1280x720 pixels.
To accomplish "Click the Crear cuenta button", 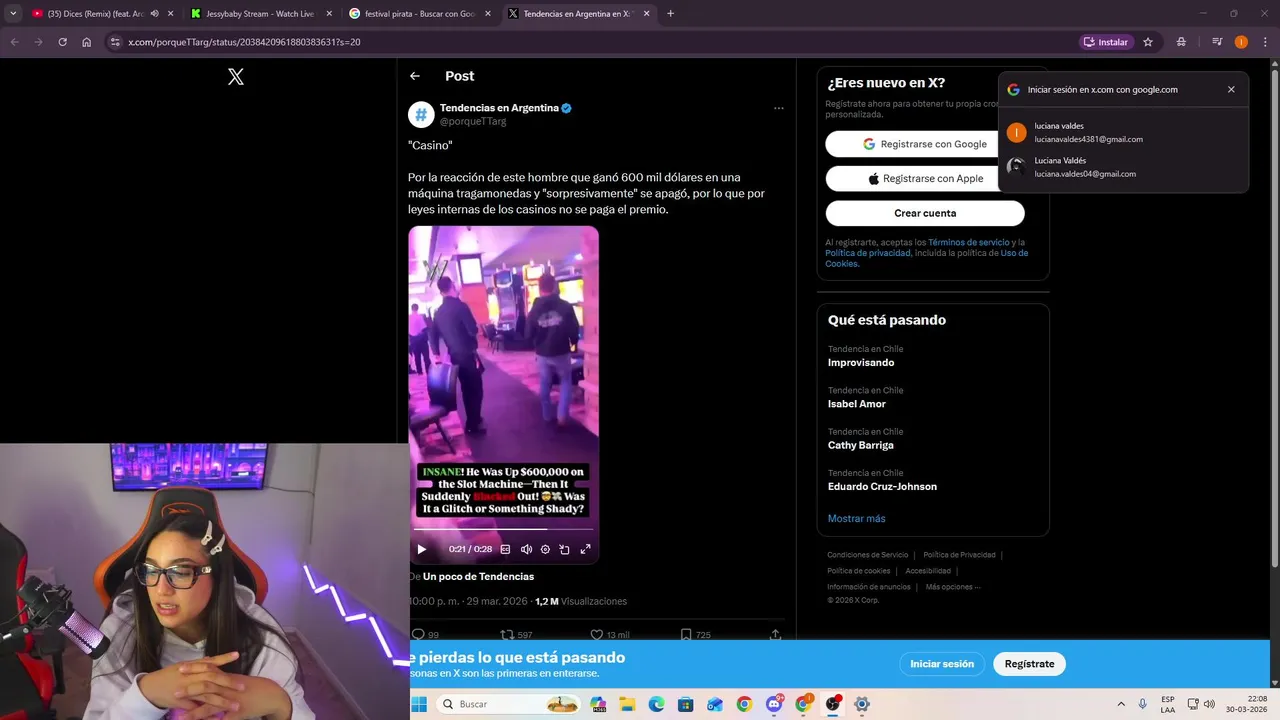I will (x=925, y=213).
